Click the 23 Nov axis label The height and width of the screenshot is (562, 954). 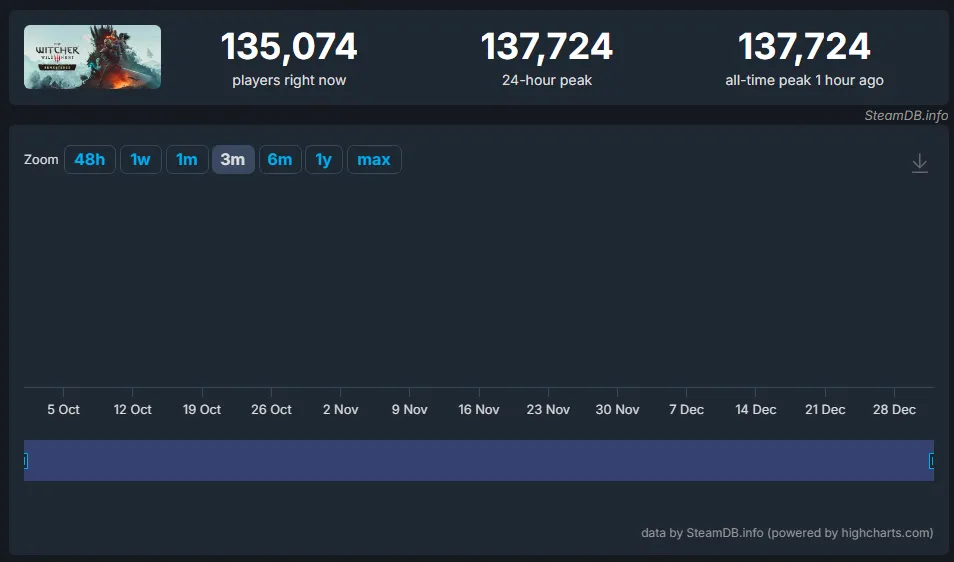(x=548, y=409)
